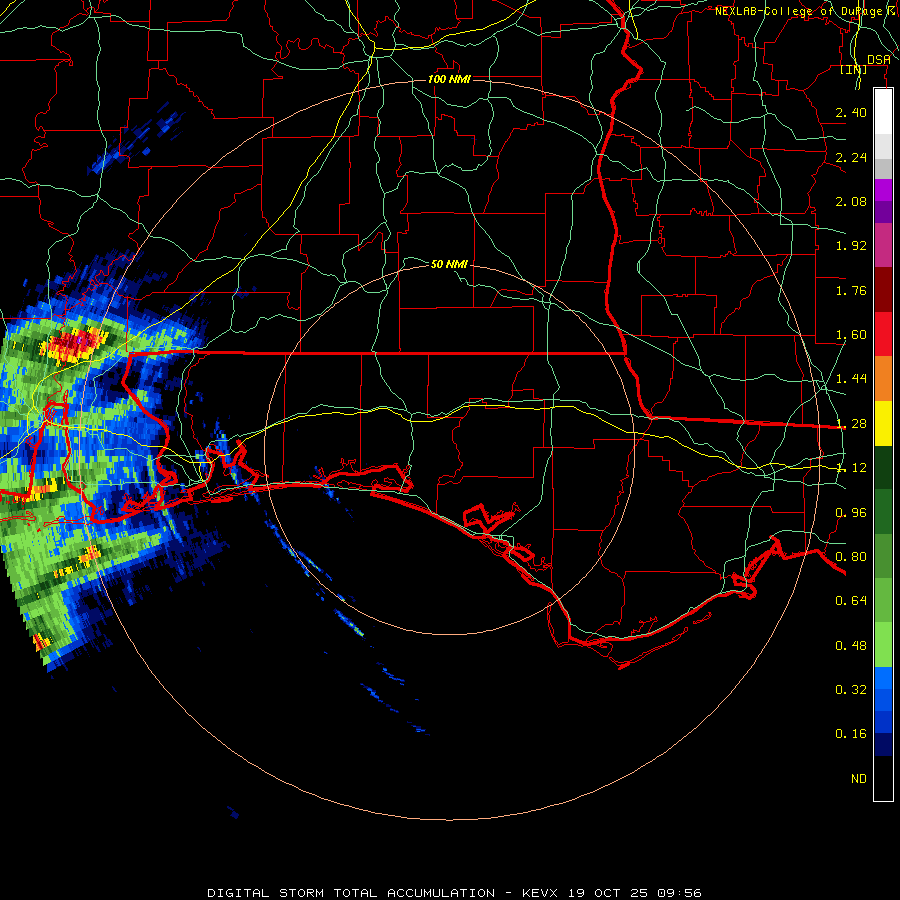Select the 2.08 legend value

851,201
